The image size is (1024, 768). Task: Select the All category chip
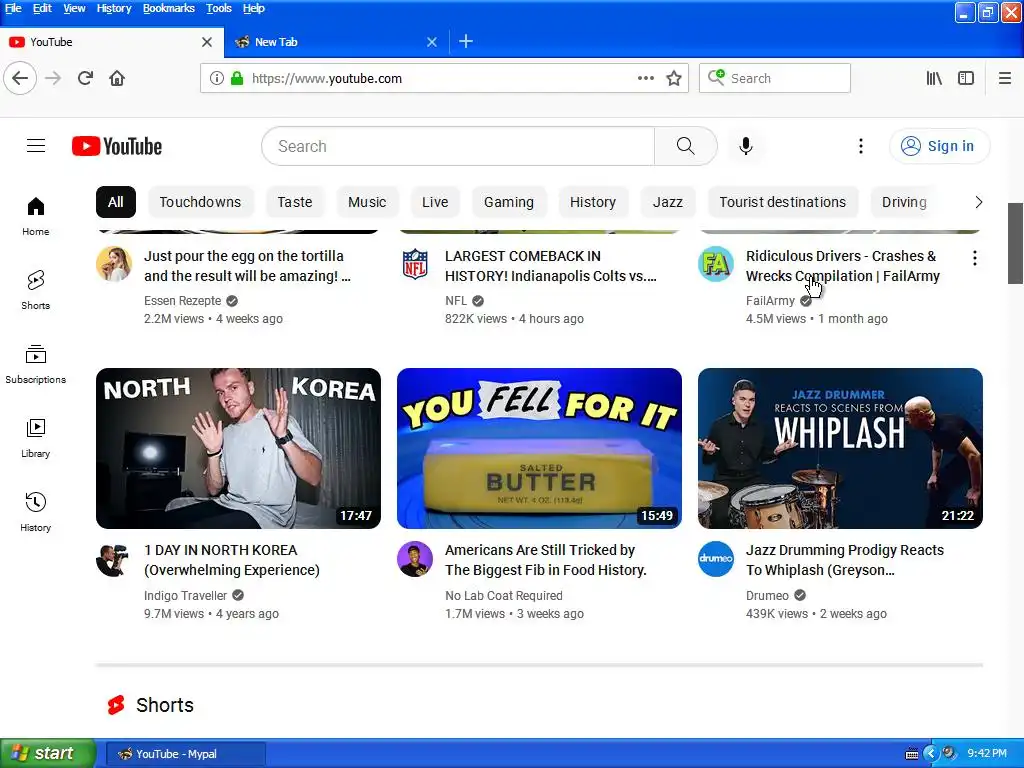[x=116, y=202]
